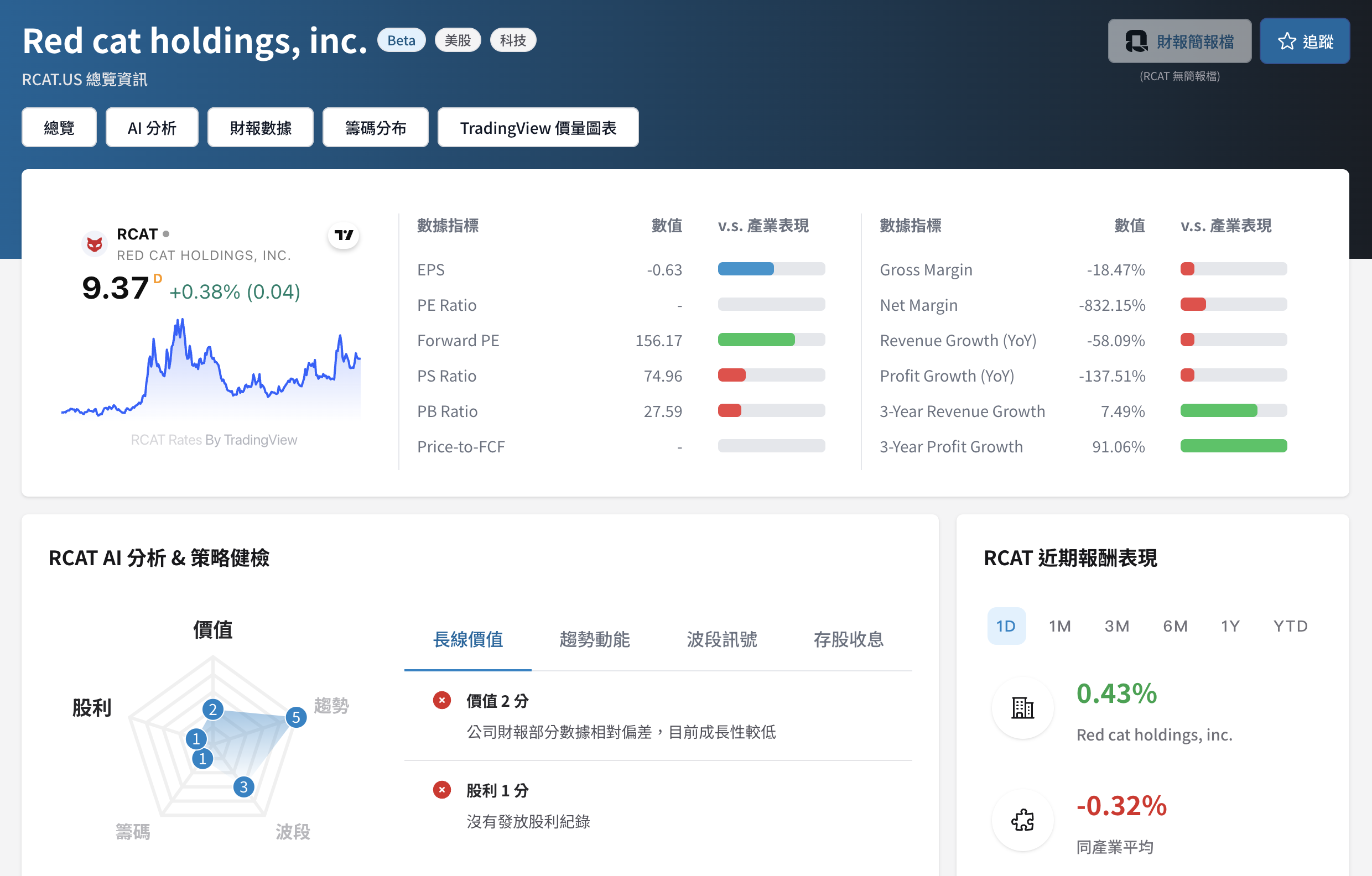Image resolution: width=1372 pixels, height=876 pixels.
Task: Open TradingView 價量圖表 section
Action: (x=537, y=128)
